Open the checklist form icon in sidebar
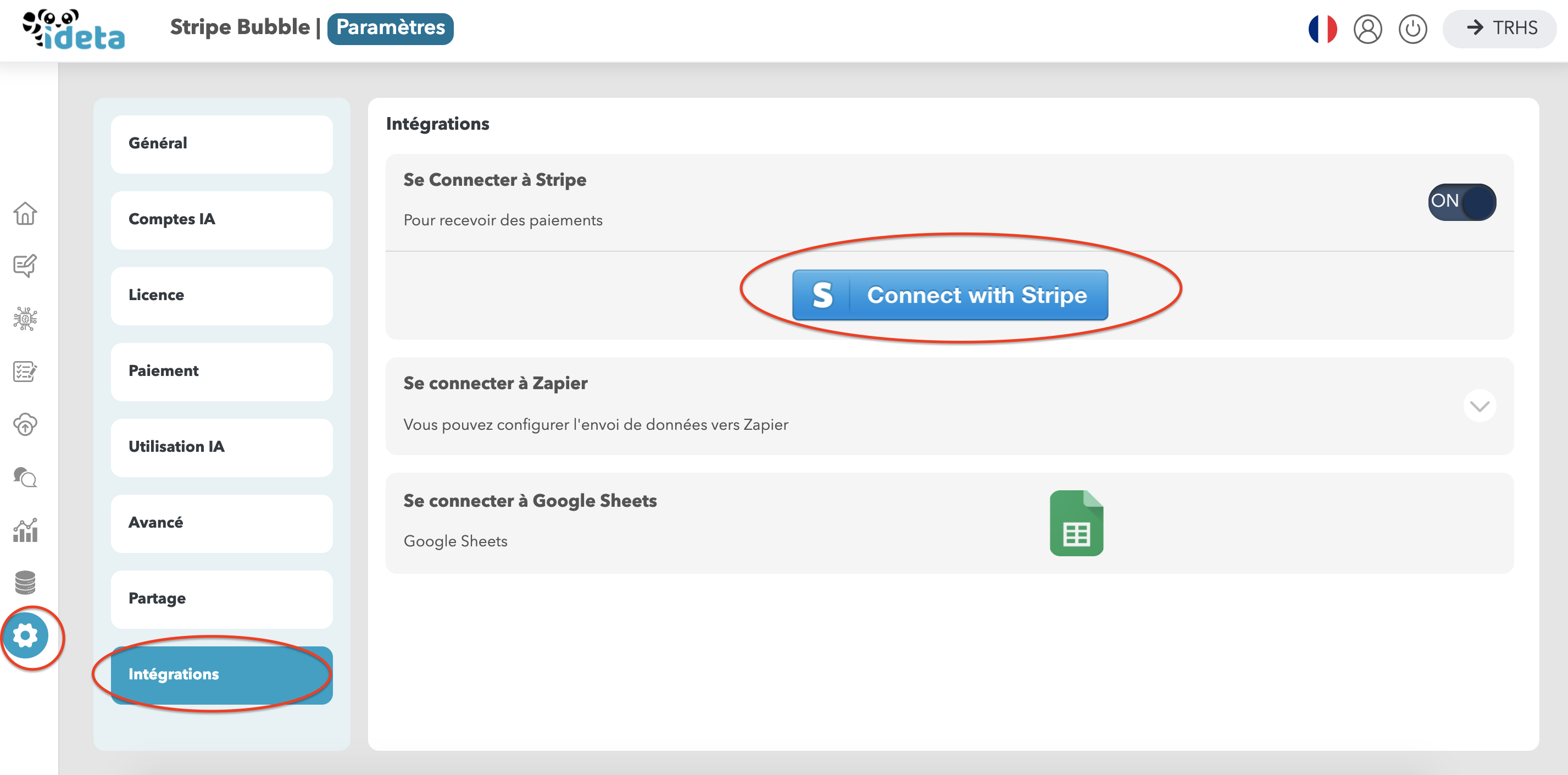1568x775 pixels. (x=25, y=372)
